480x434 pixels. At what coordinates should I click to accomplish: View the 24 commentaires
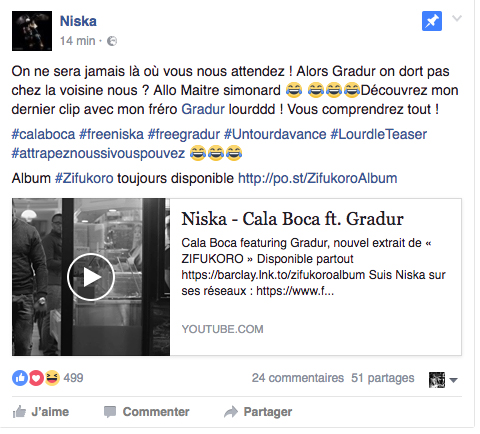tap(298, 378)
